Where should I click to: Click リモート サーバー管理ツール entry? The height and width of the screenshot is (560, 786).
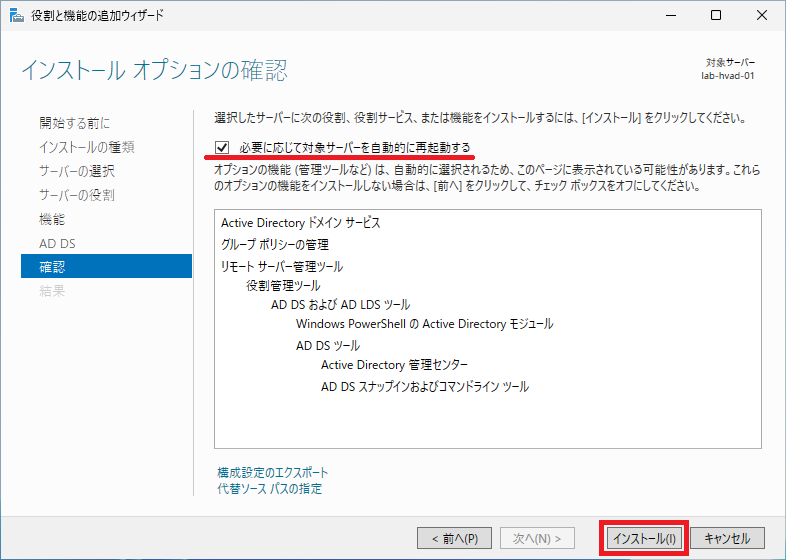coord(282,266)
